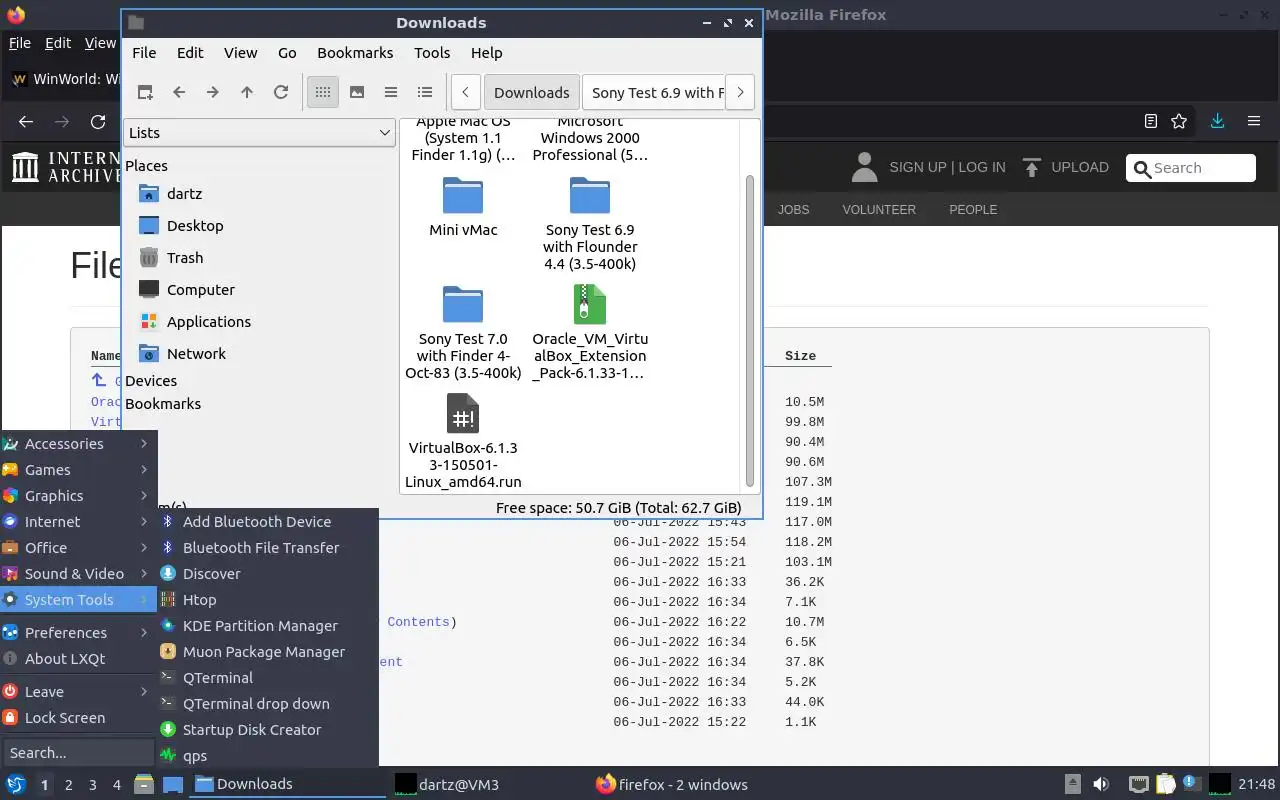Select Oracle VM VirtualBox Extension Pack archive
The height and width of the screenshot is (800, 1280).
tap(590, 332)
